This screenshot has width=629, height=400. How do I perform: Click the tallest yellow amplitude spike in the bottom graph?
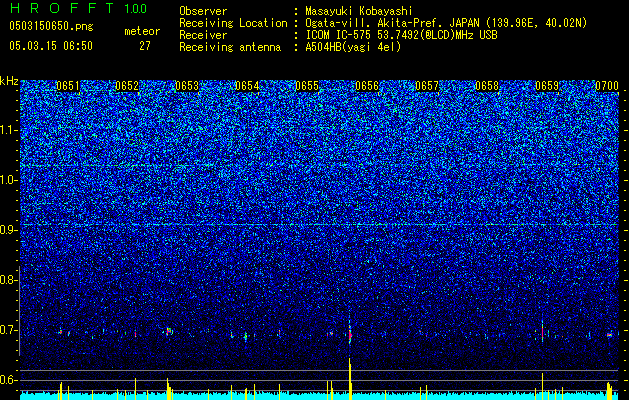350,379
